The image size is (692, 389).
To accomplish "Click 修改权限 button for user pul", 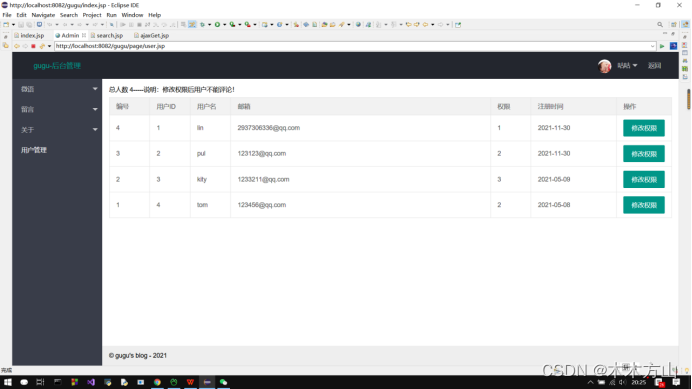I will point(644,154).
